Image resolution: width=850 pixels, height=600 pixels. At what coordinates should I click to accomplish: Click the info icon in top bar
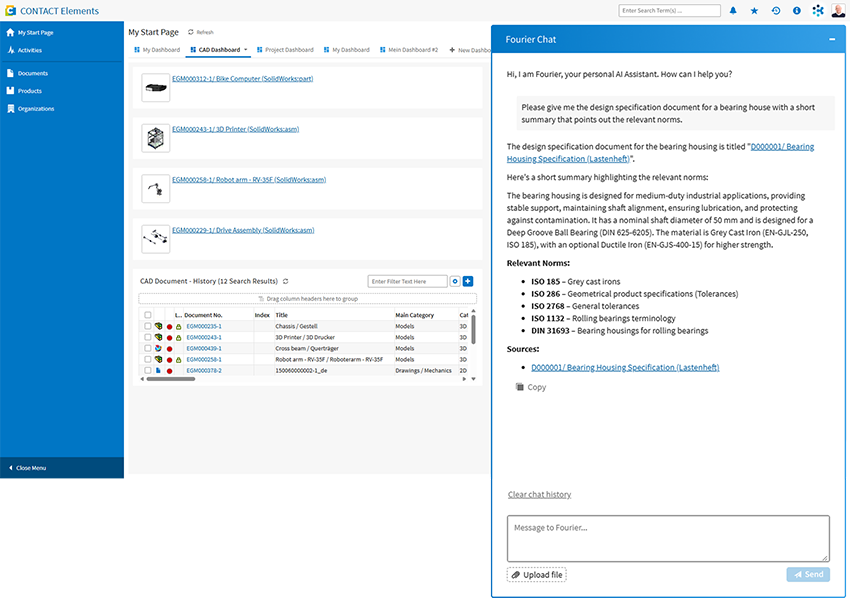(797, 11)
